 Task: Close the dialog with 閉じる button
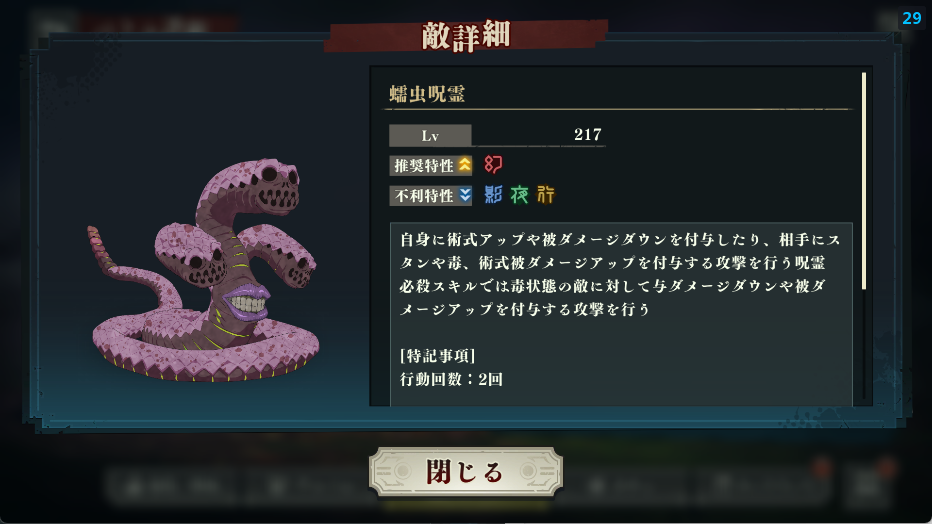tap(465, 472)
